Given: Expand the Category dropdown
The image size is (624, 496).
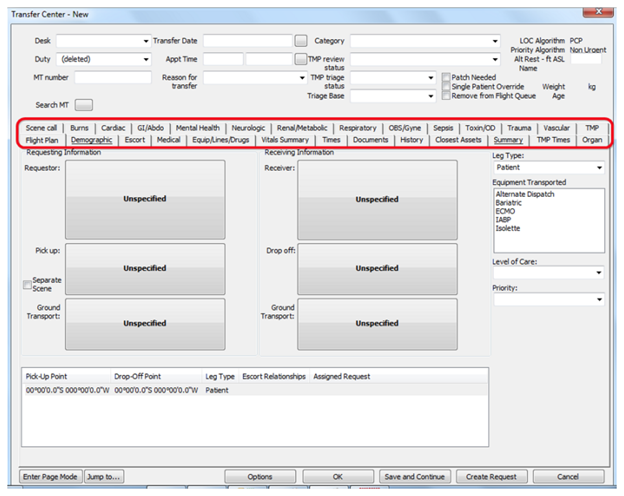Looking at the screenshot, I should coord(425,41).
